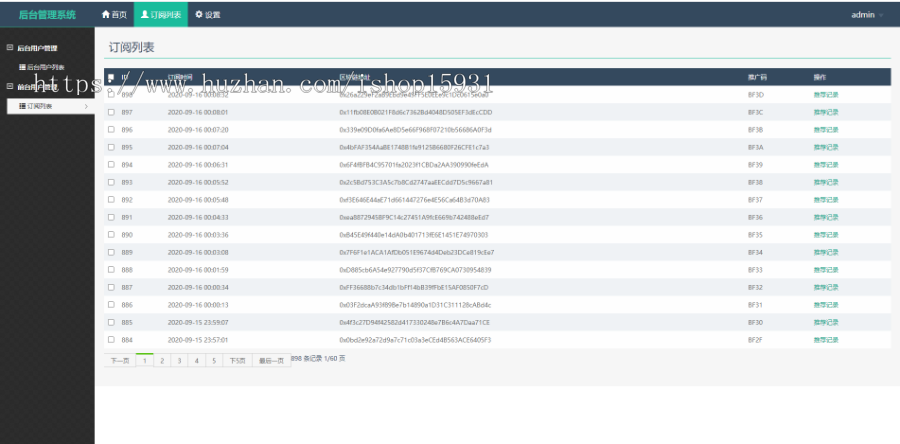This screenshot has width=900, height=444.
Task: Click the 操作 column header
Action: (x=820, y=77)
